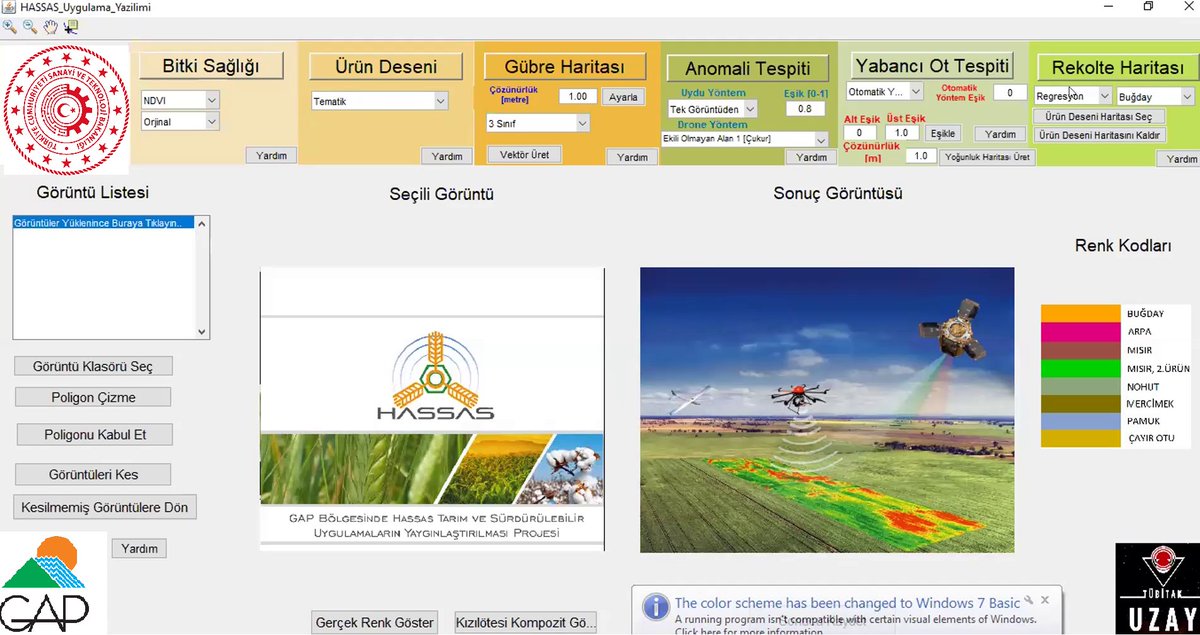The height and width of the screenshot is (635, 1200).
Task: Click the Otomatik Yöntem Eşik field
Action: point(1010,92)
